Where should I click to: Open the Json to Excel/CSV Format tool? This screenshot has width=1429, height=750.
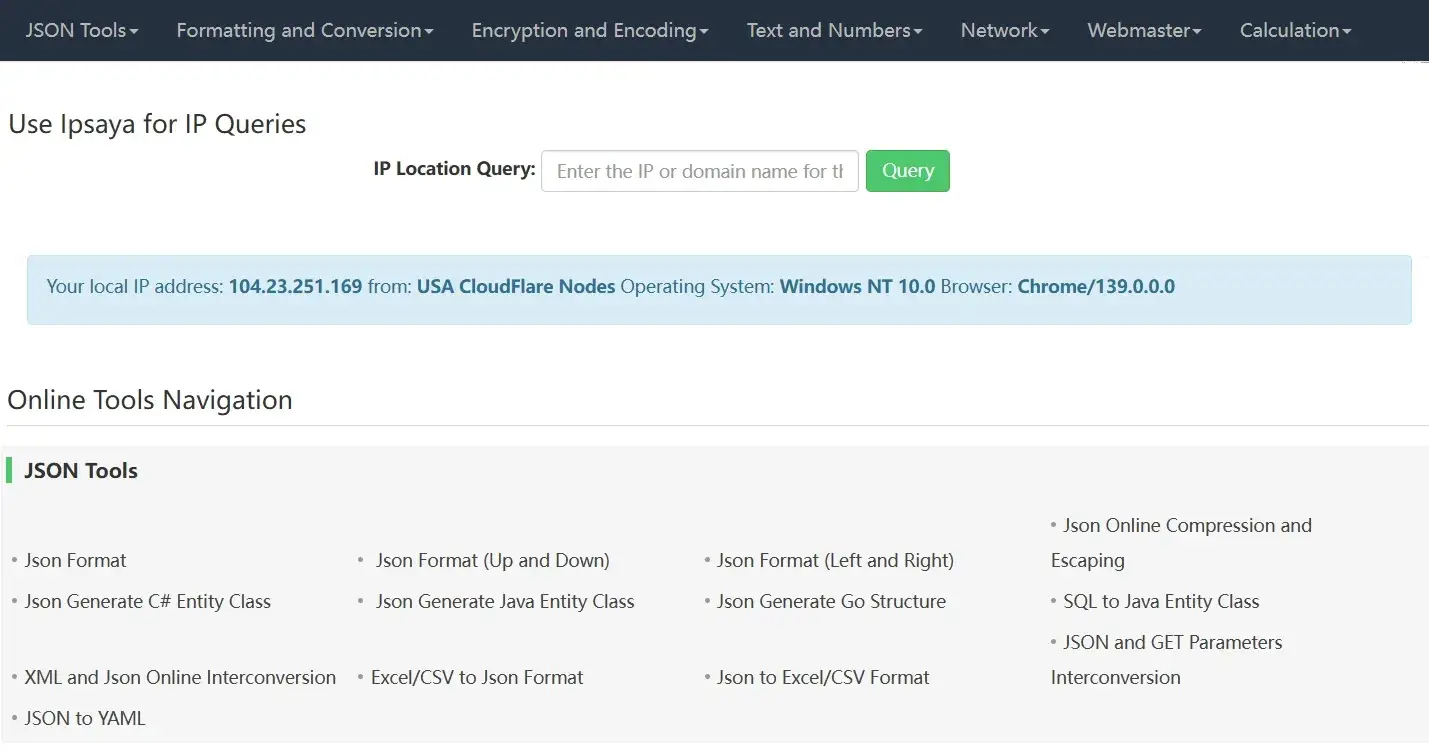point(822,677)
